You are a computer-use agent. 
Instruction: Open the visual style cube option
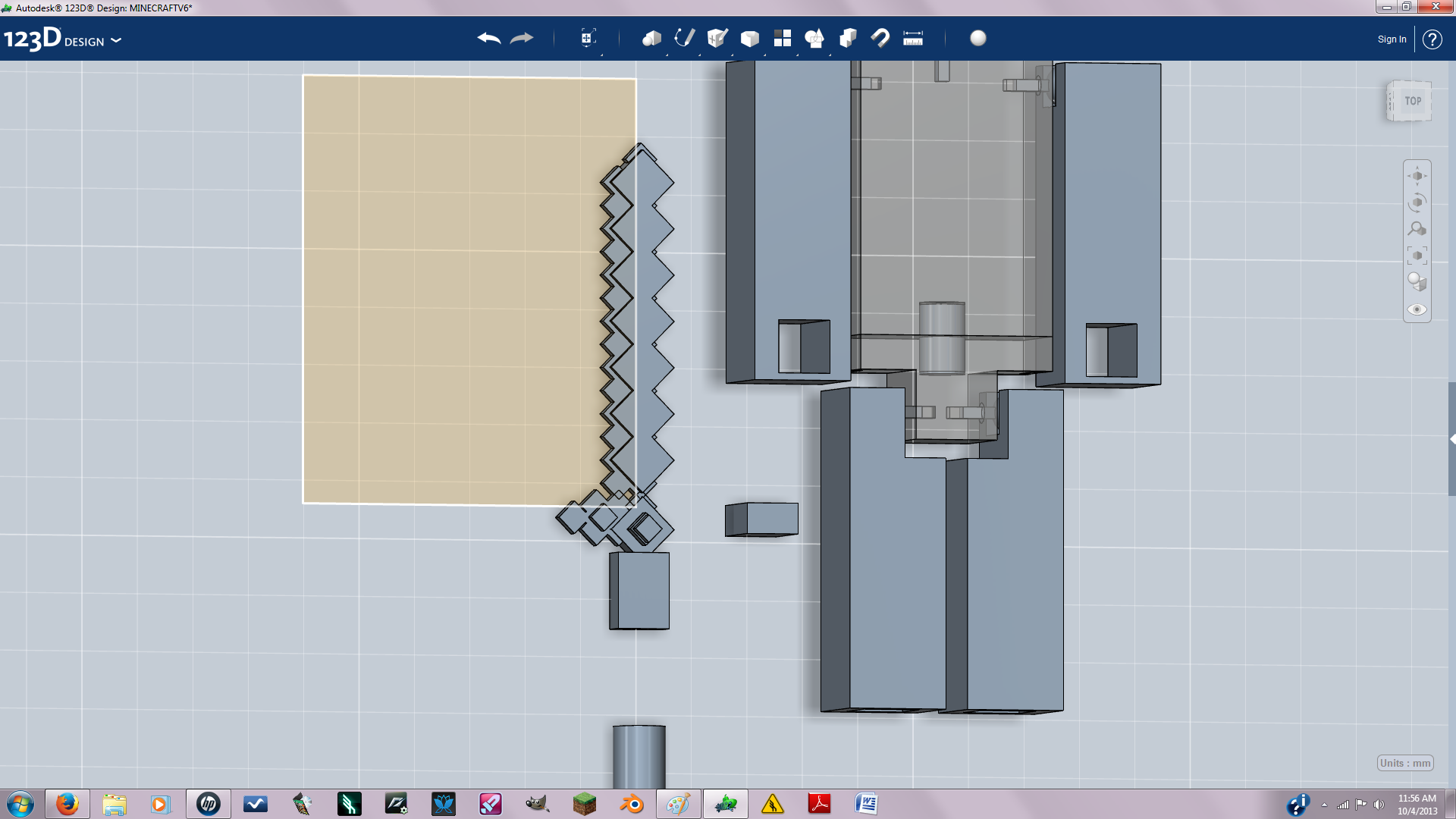pos(1417,282)
